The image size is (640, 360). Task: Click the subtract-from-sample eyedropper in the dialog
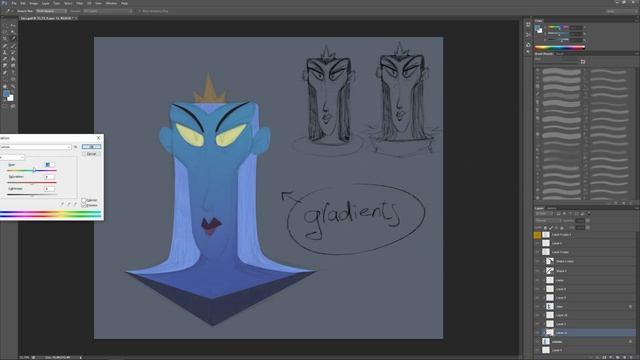click(x=76, y=204)
